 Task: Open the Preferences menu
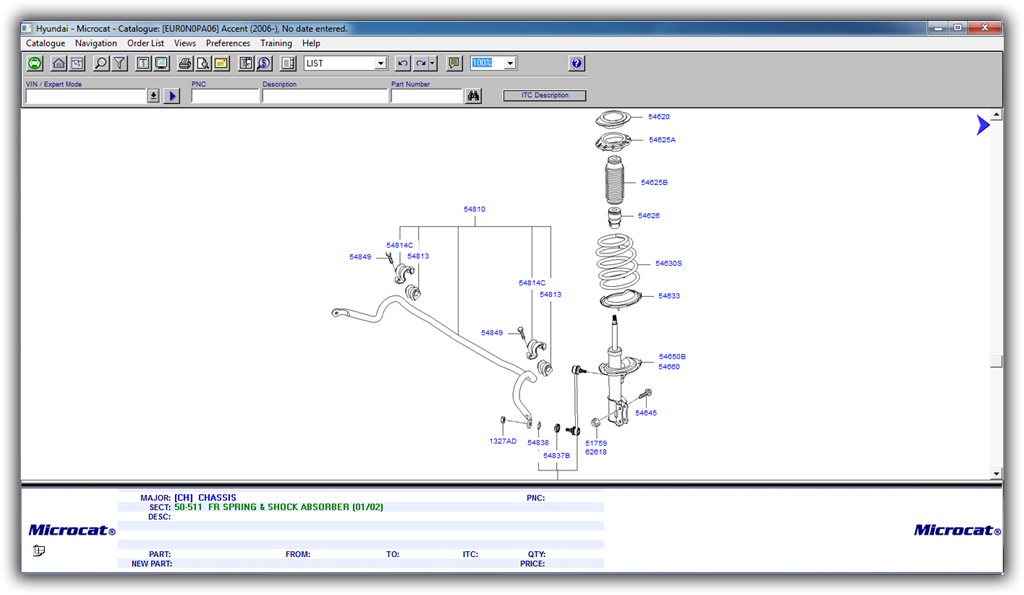[x=228, y=43]
